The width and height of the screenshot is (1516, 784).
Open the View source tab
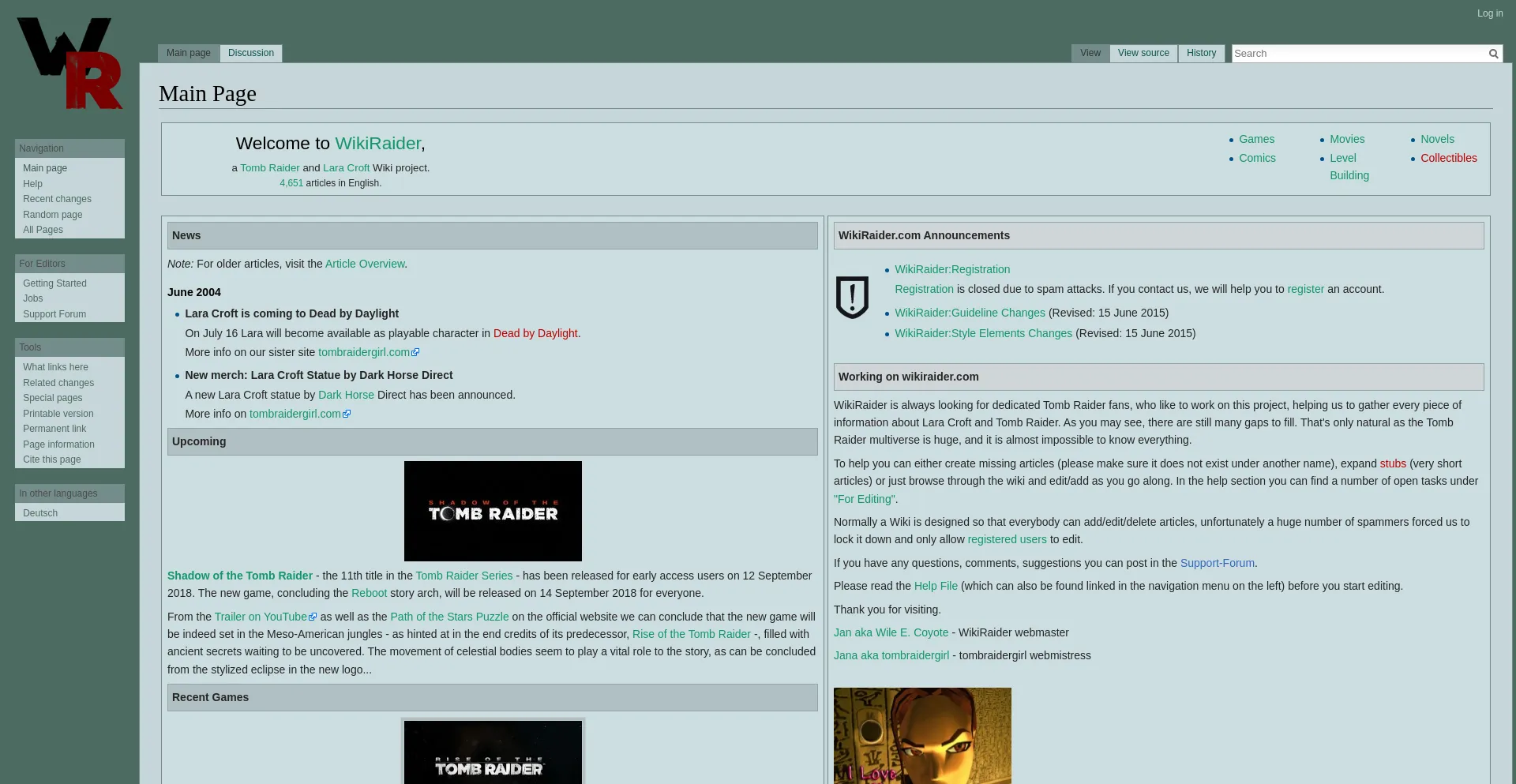pos(1143,53)
